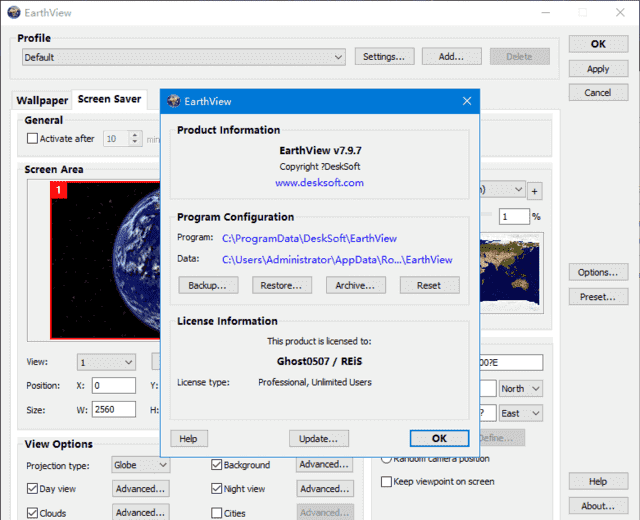
Task: Open Advanced... for Clouds
Action: [x=141, y=512]
